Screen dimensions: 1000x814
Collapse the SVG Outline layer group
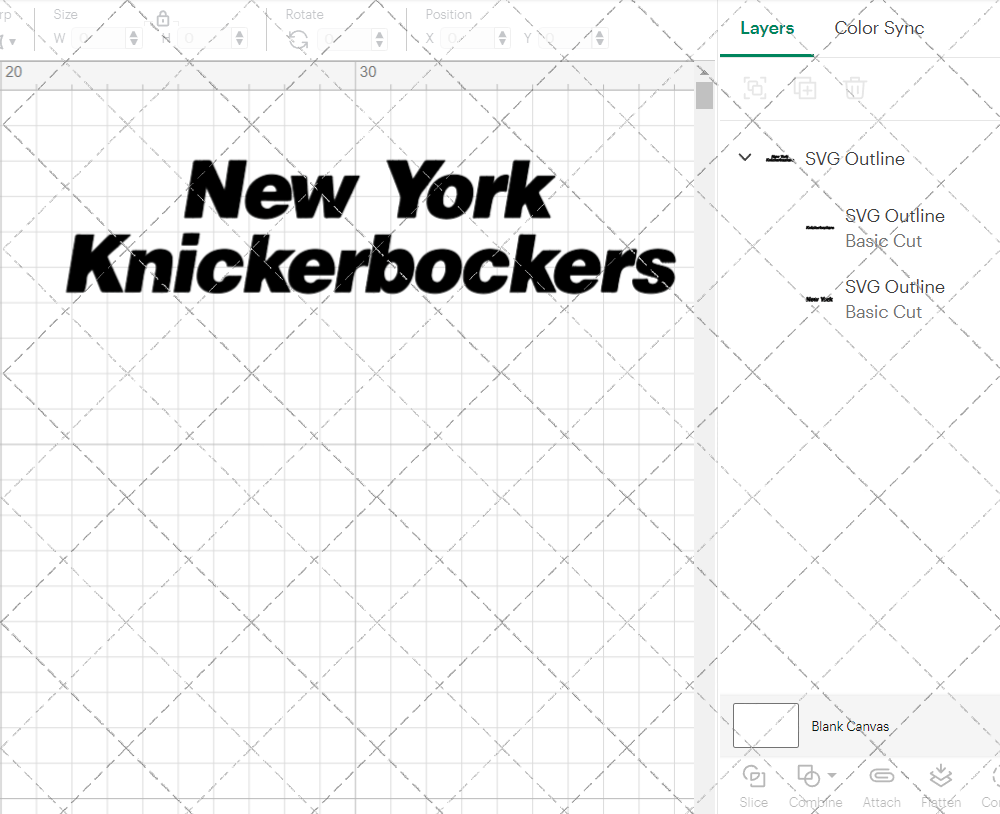tap(744, 157)
